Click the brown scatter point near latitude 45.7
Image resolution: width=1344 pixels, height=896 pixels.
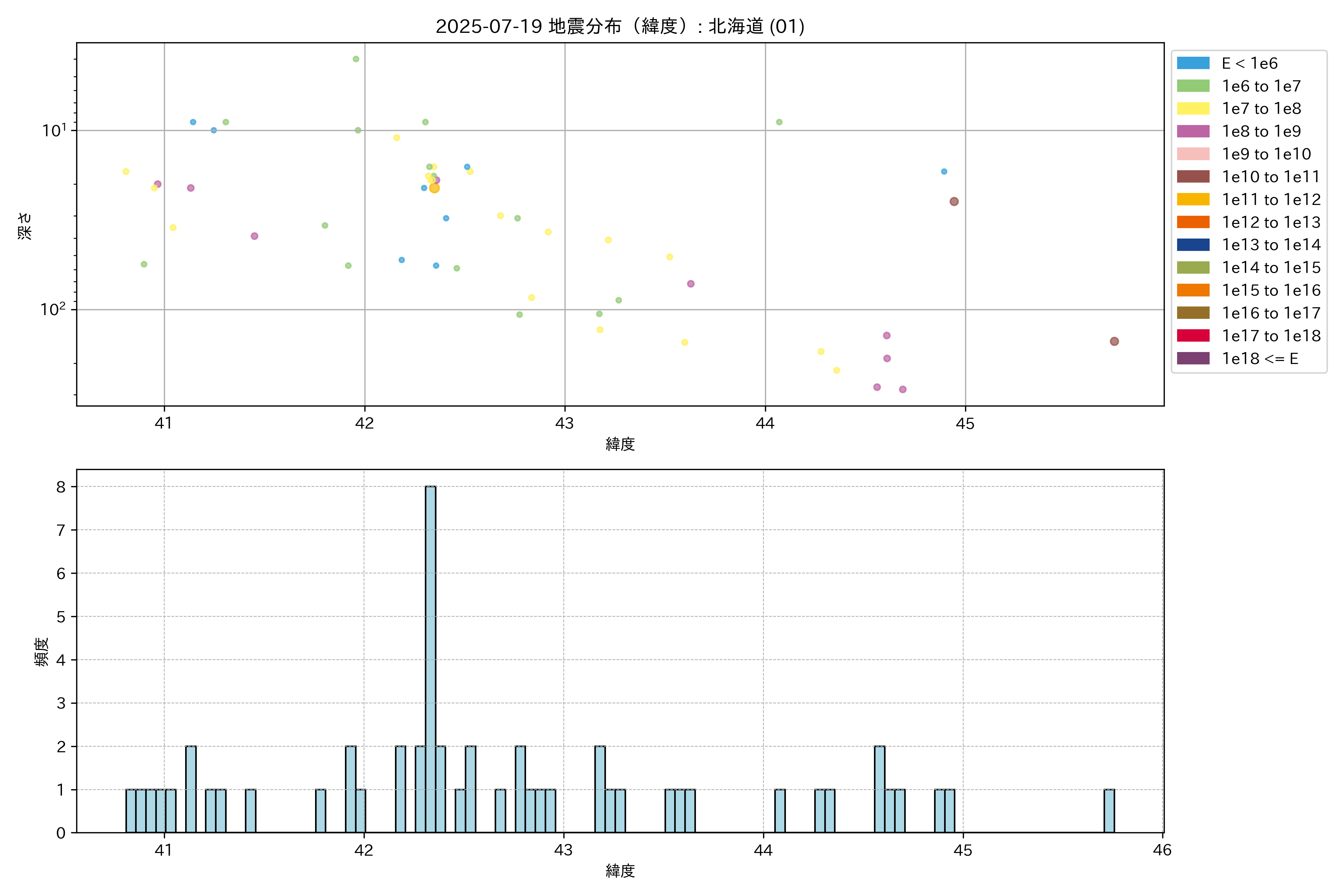coord(1114,341)
